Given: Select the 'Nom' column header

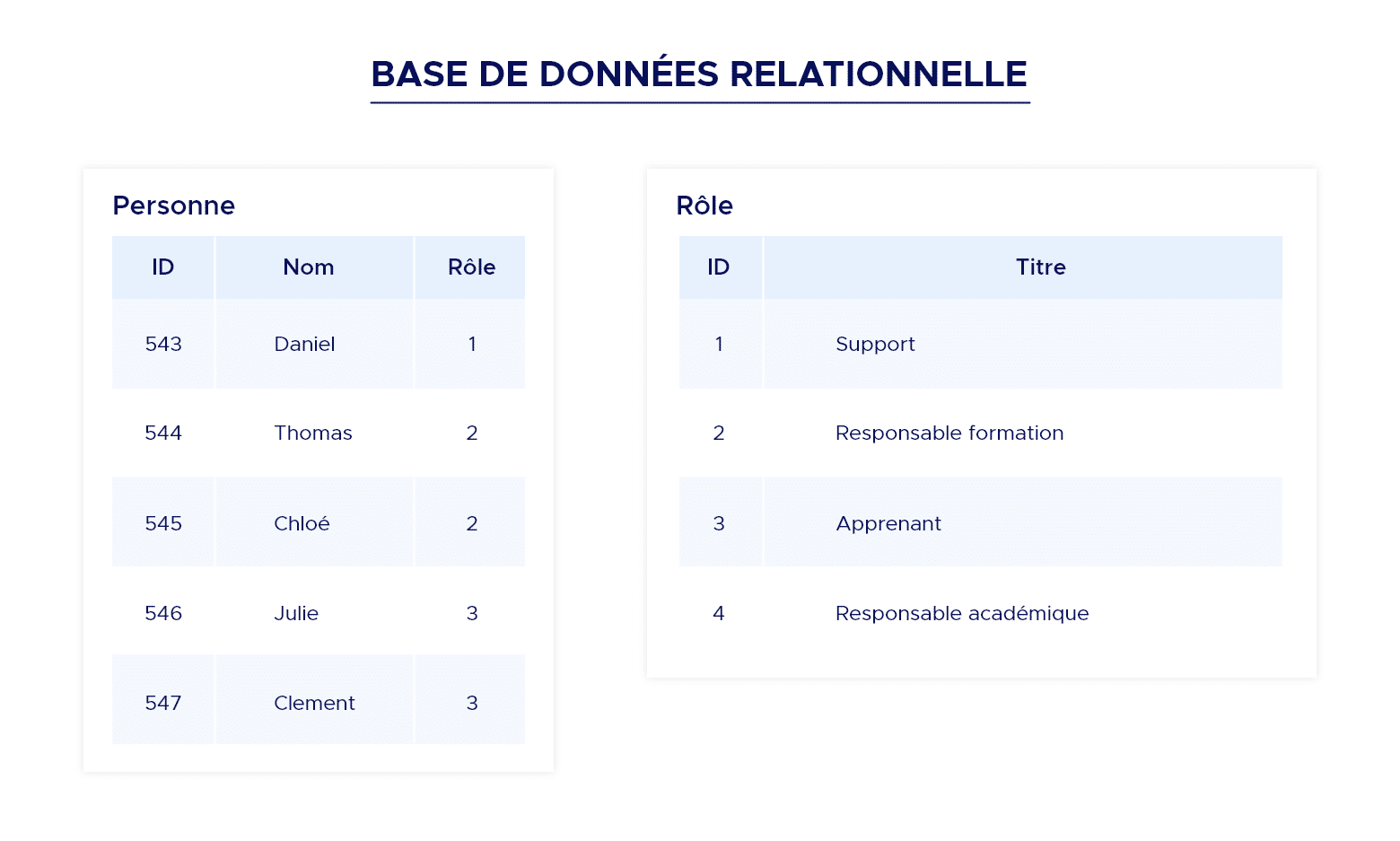Looking at the screenshot, I should [x=309, y=267].
